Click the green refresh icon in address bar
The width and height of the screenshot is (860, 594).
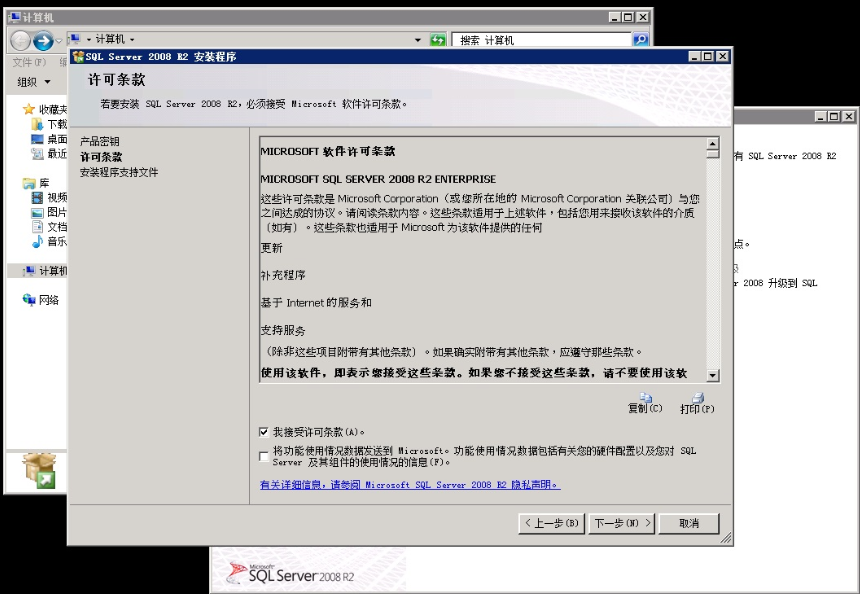438,39
